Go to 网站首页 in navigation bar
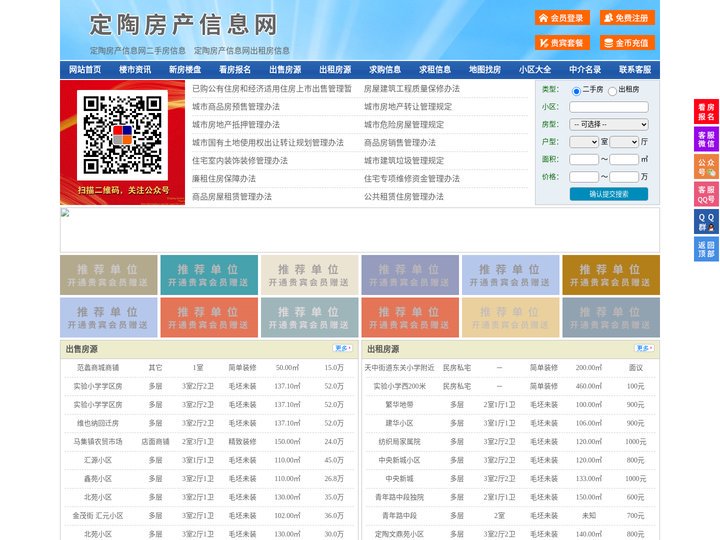The height and width of the screenshot is (540, 720). [85, 70]
